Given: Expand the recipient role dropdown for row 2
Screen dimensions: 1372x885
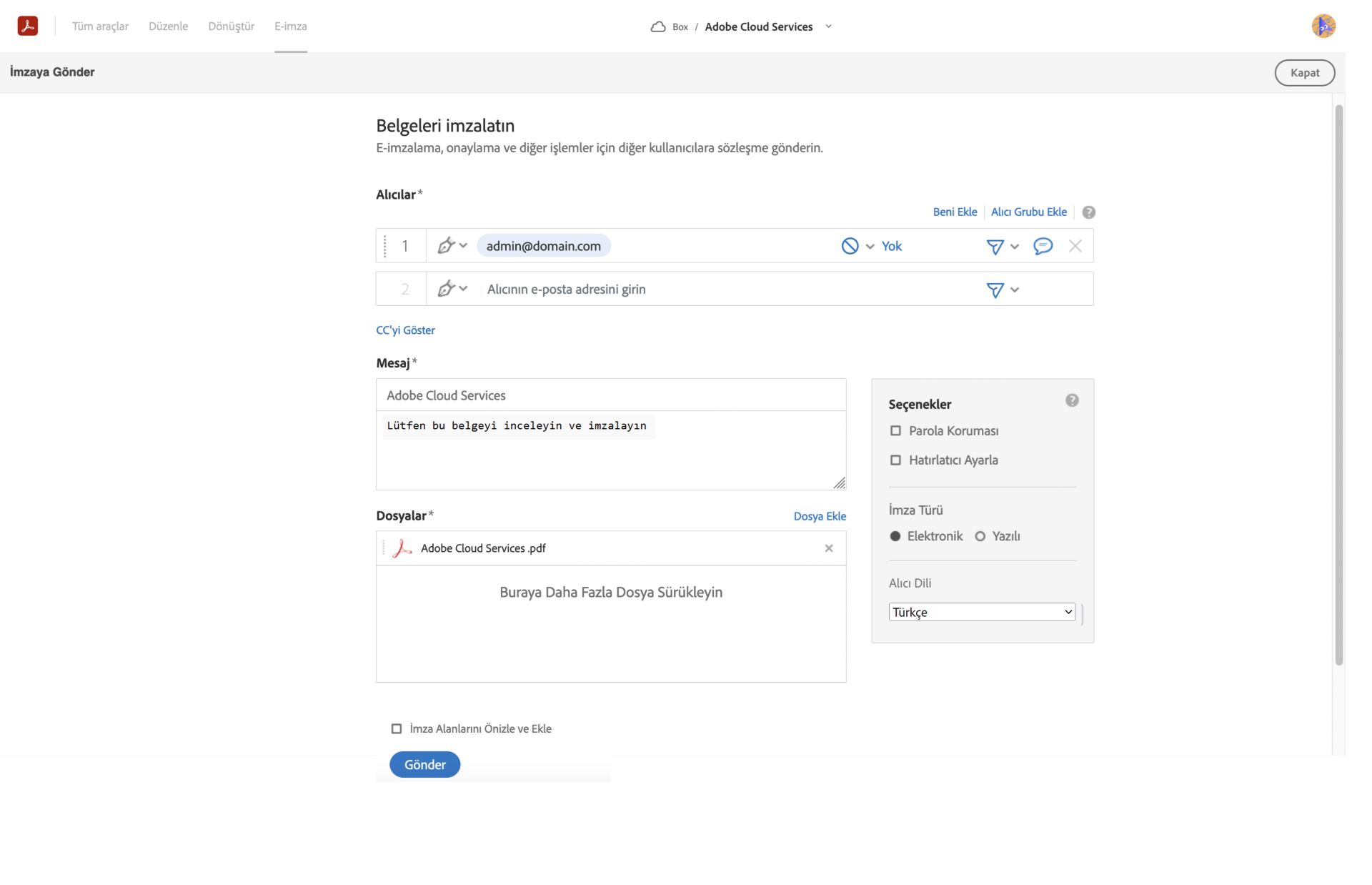Looking at the screenshot, I should pyautogui.click(x=451, y=289).
